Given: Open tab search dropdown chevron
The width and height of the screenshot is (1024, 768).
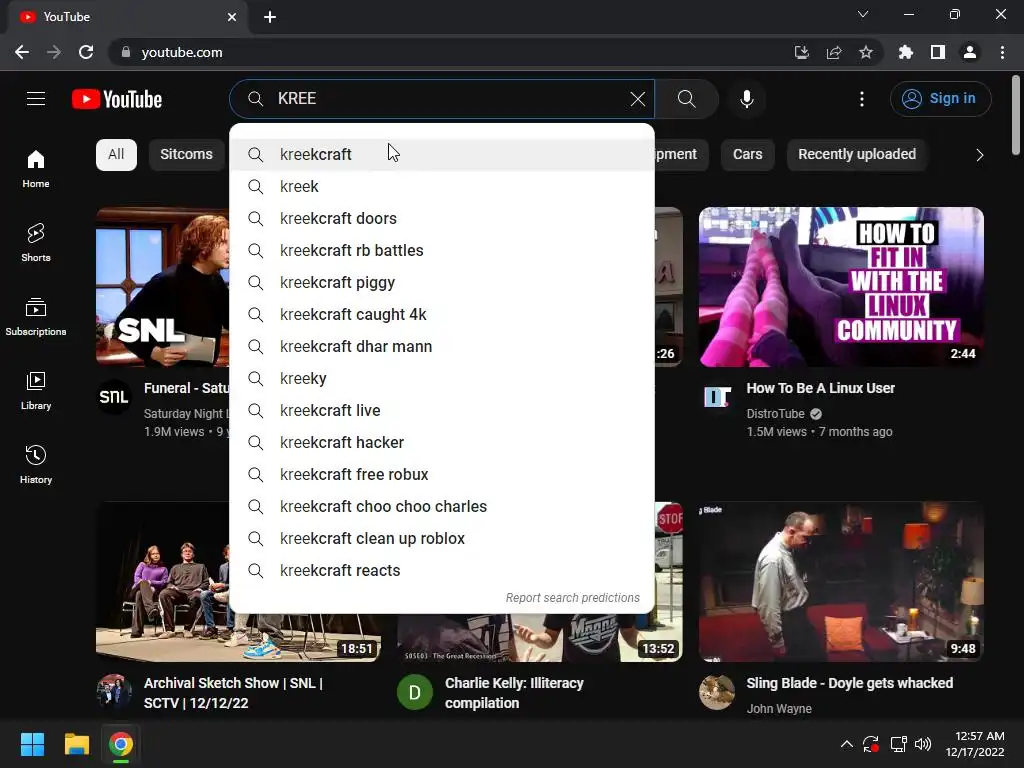Looking at the screenshot, I should coord(863,14).
